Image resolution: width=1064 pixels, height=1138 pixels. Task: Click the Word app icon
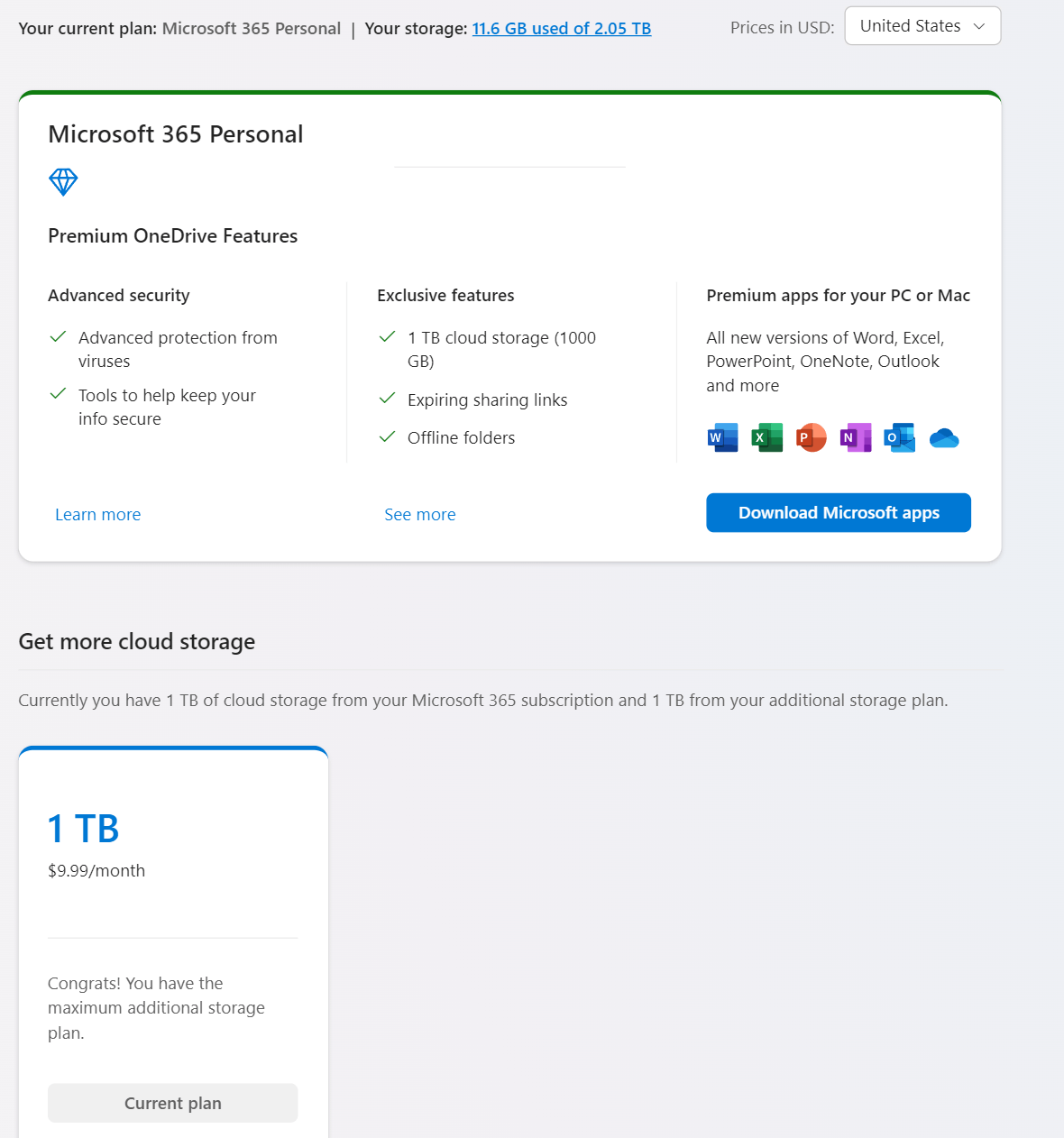pyautogui.click(x=722, y=437)
